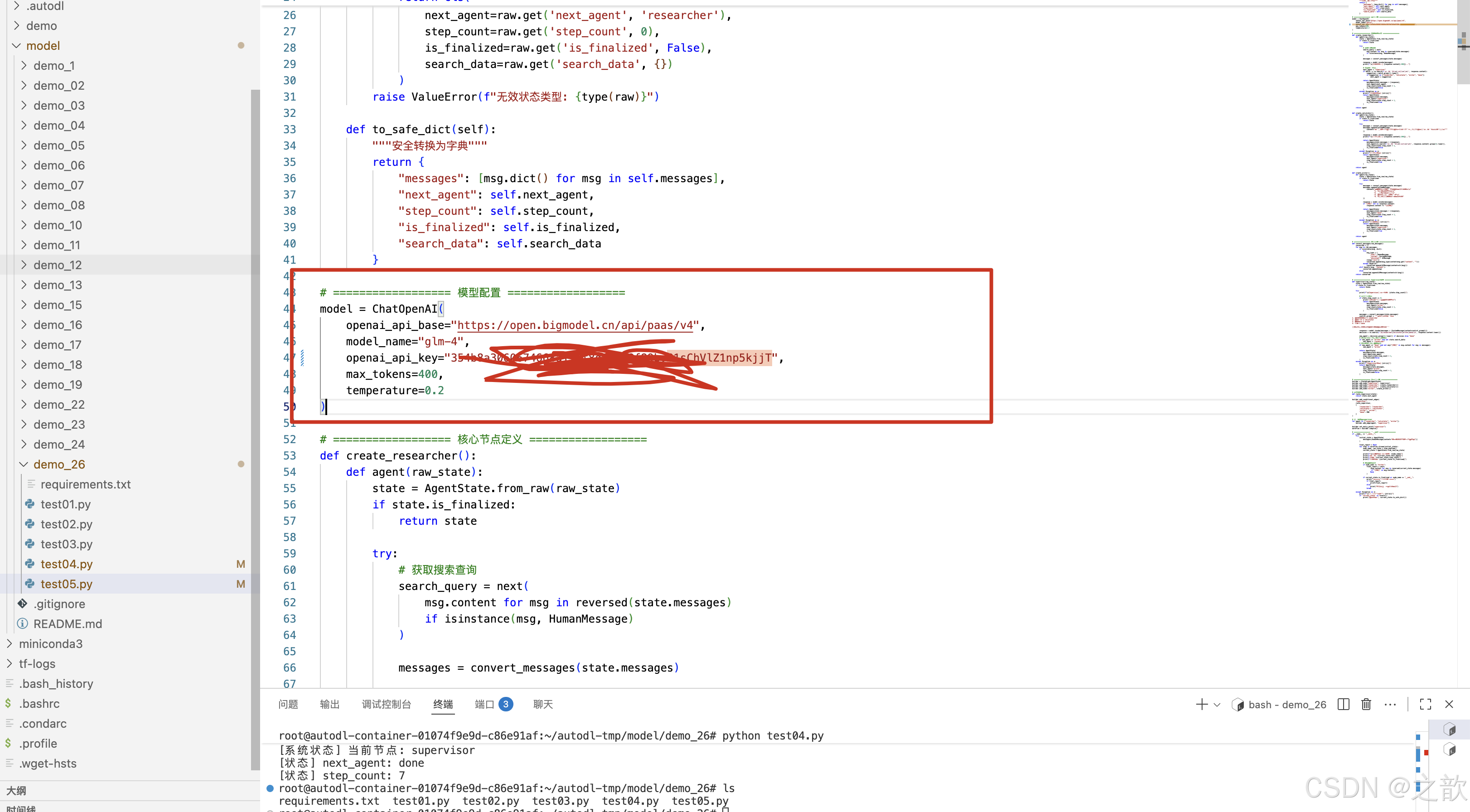Switch to the 调试控制台 tab

(x=386, y=704)
